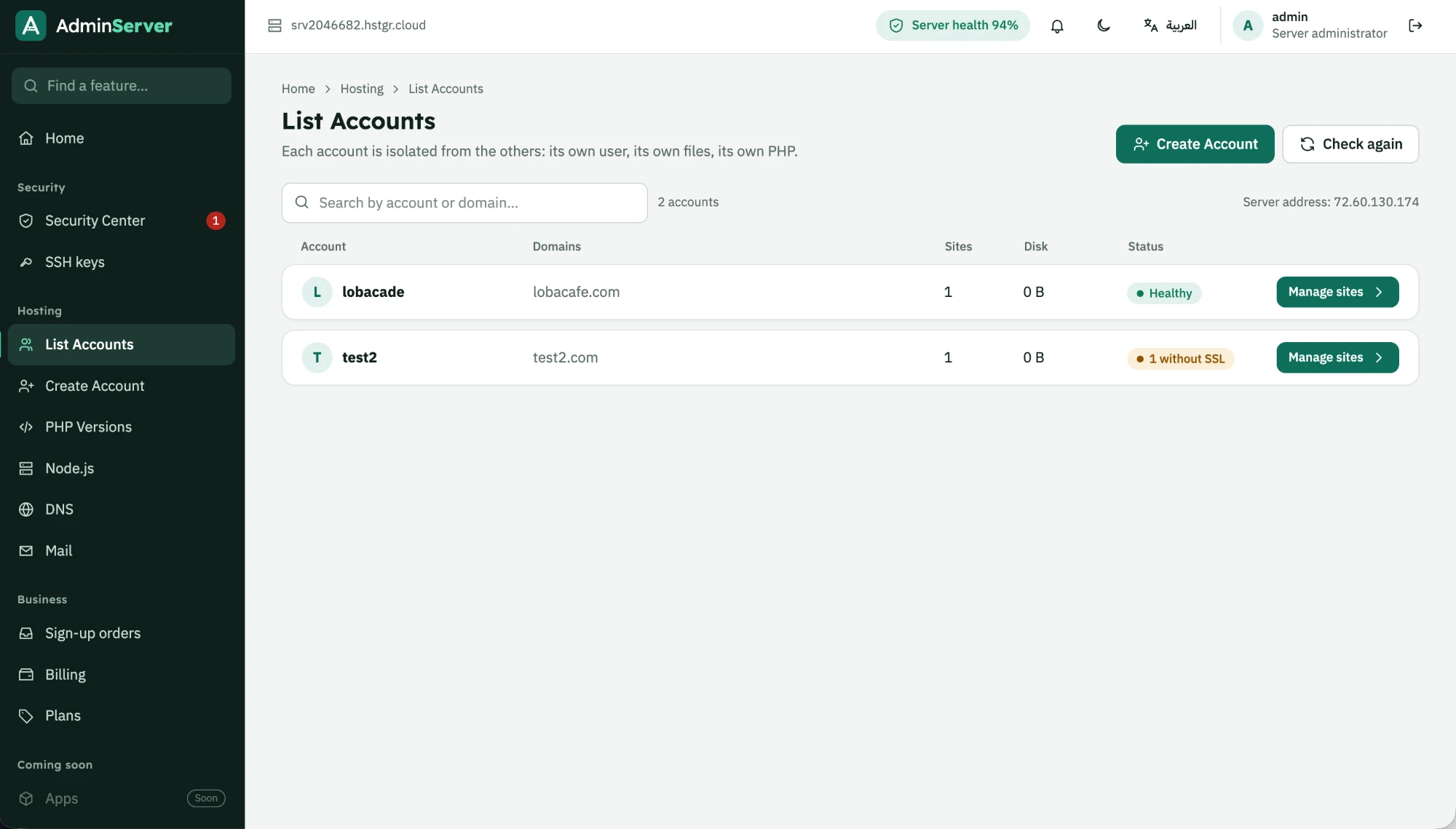Click List Accounts breadcrumb
Screen dimensions: 1456x829
click(446, 89)
